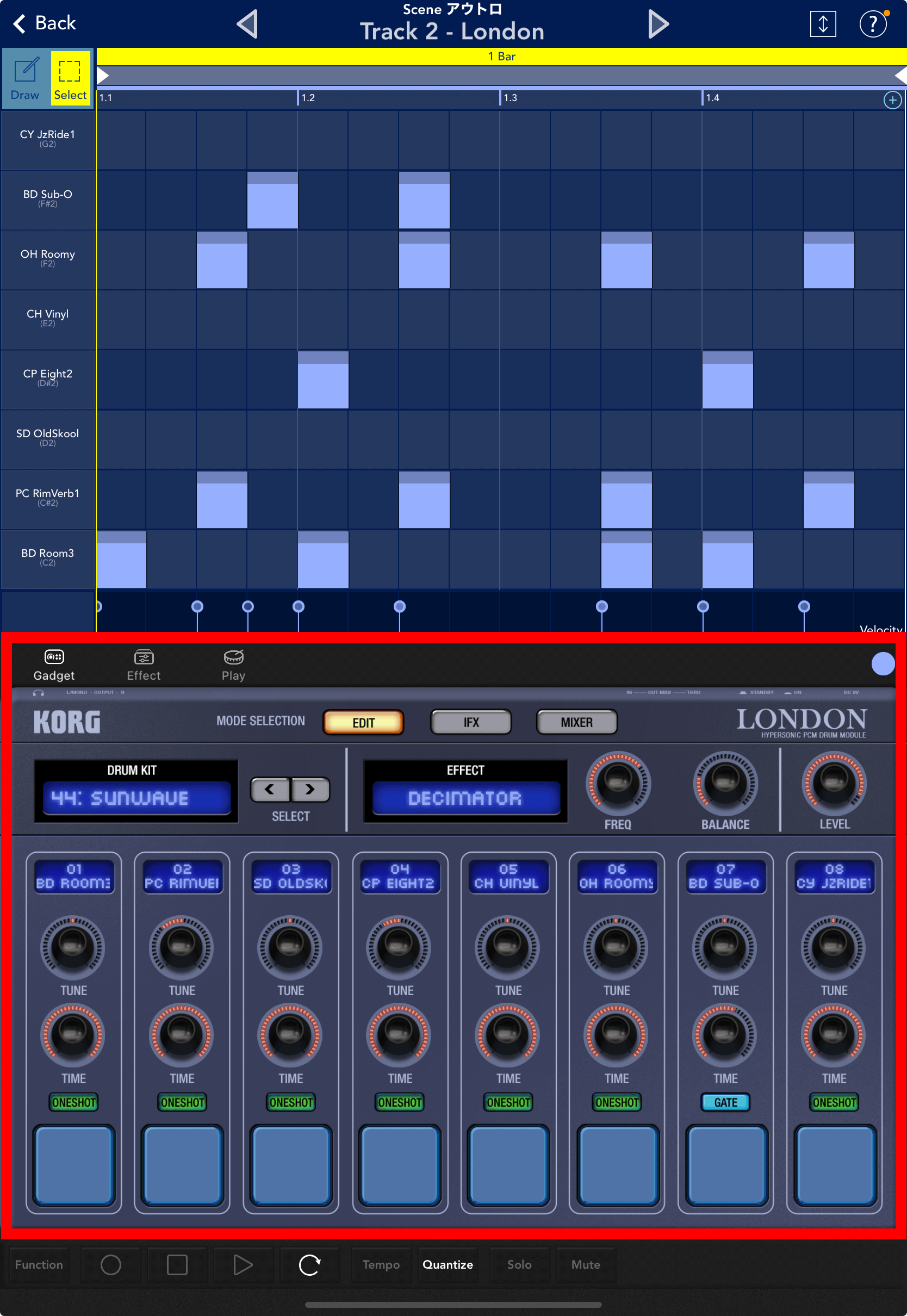Toggle GATE mode on pad 07

(x=725, y=1102)
